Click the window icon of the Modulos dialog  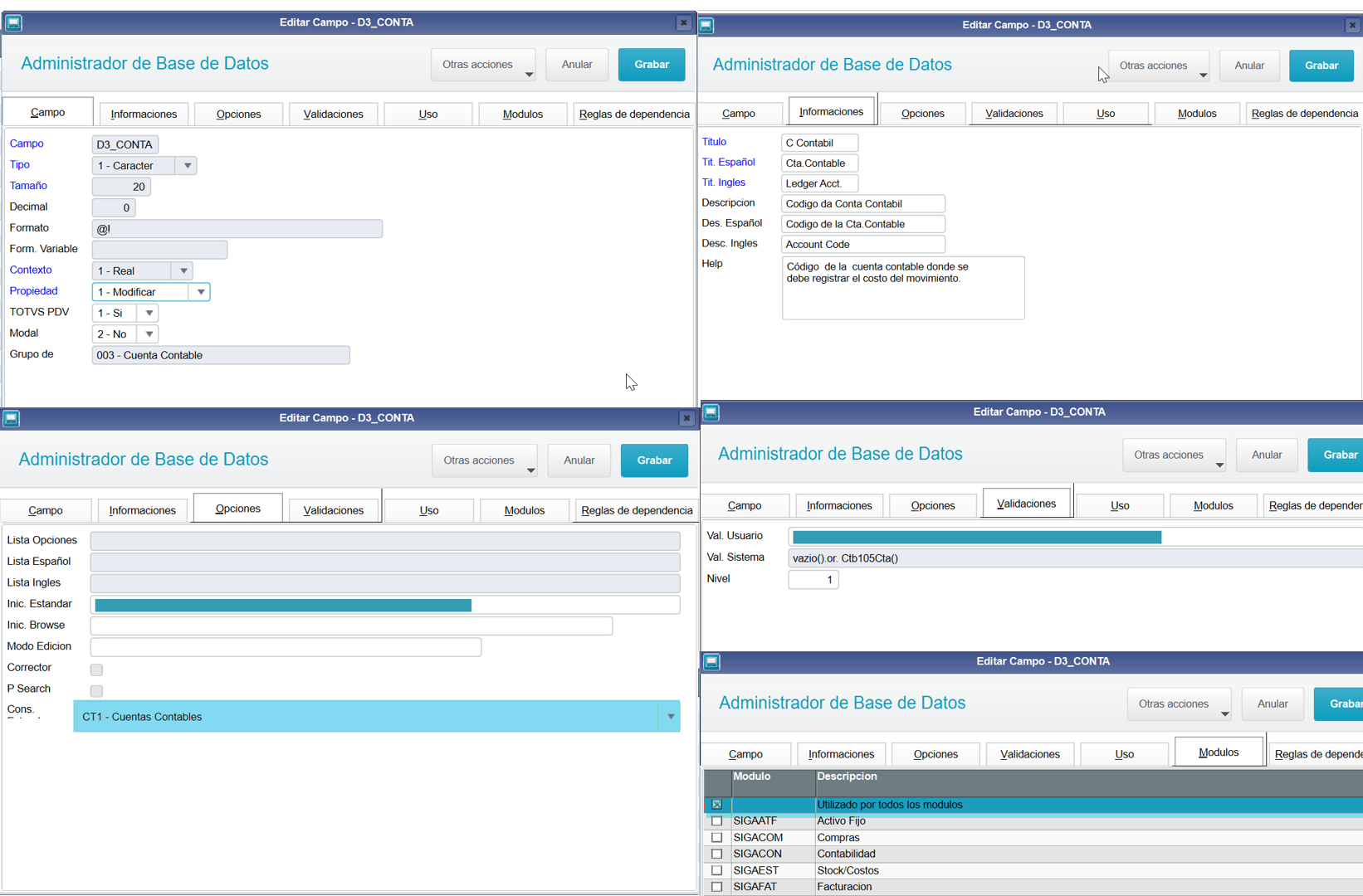point(711,662)
